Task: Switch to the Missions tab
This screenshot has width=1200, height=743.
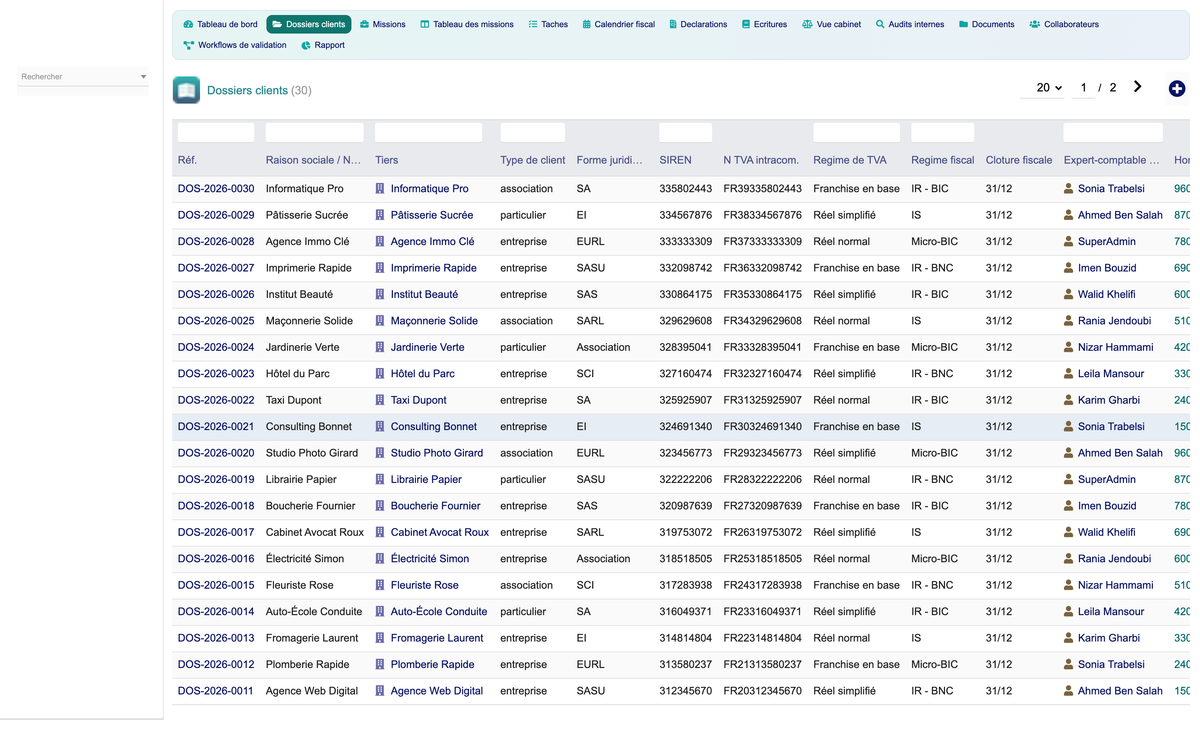Action: (382, 24)
